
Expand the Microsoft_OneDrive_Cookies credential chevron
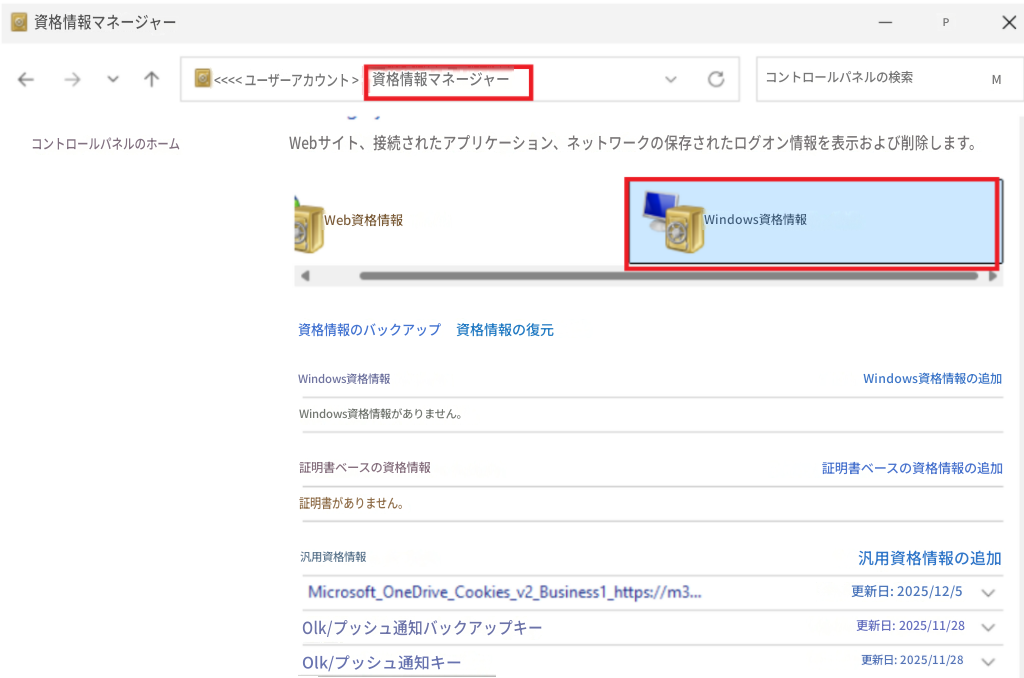(x=988, y=593)
